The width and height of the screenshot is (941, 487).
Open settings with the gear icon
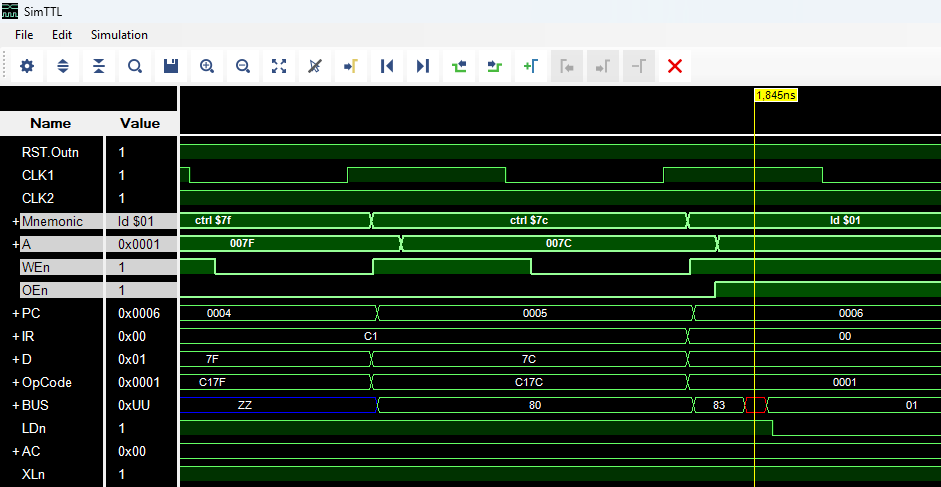tap(27, 66)
